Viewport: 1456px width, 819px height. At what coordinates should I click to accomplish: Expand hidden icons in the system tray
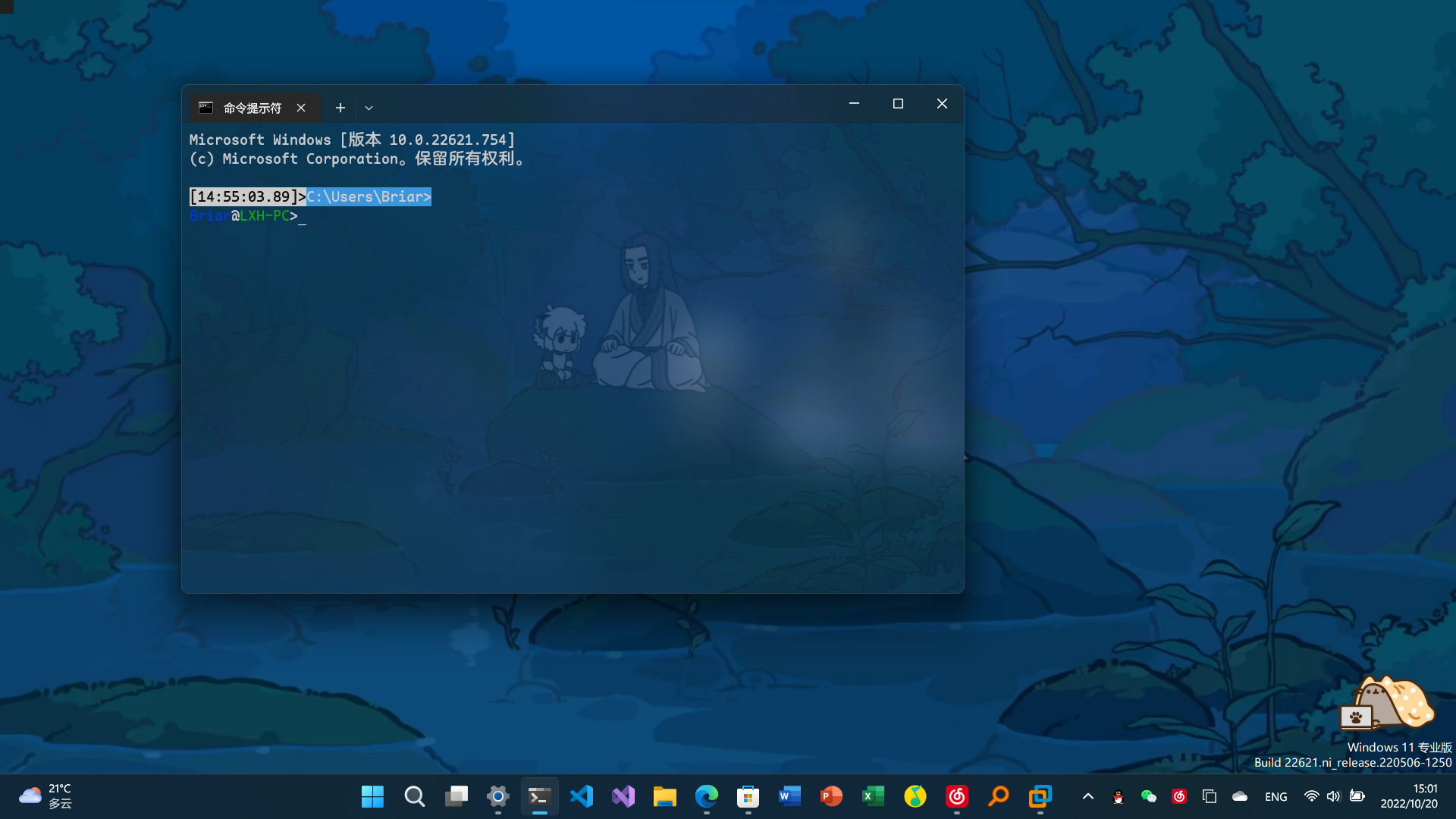click(x=1087, y=796)
